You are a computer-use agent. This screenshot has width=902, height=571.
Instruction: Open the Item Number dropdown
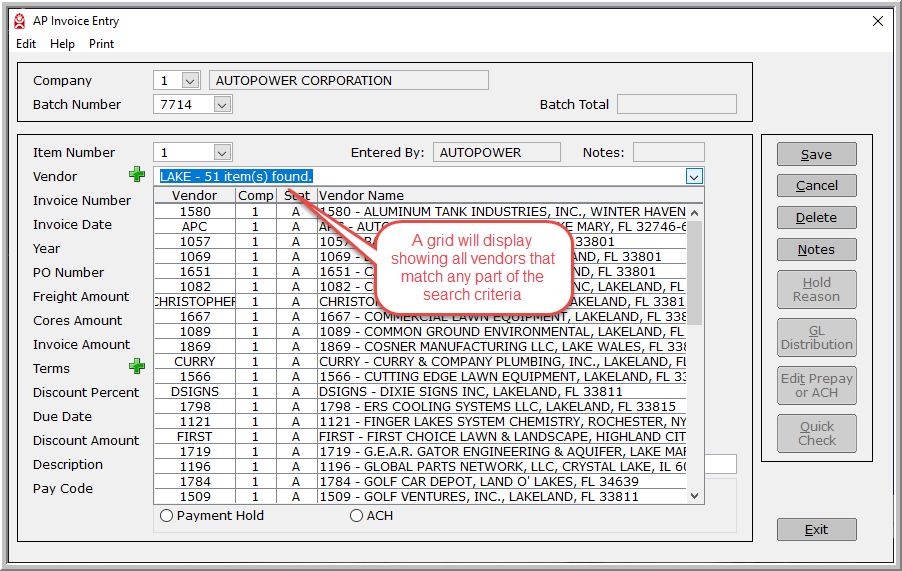click(222, 153)
